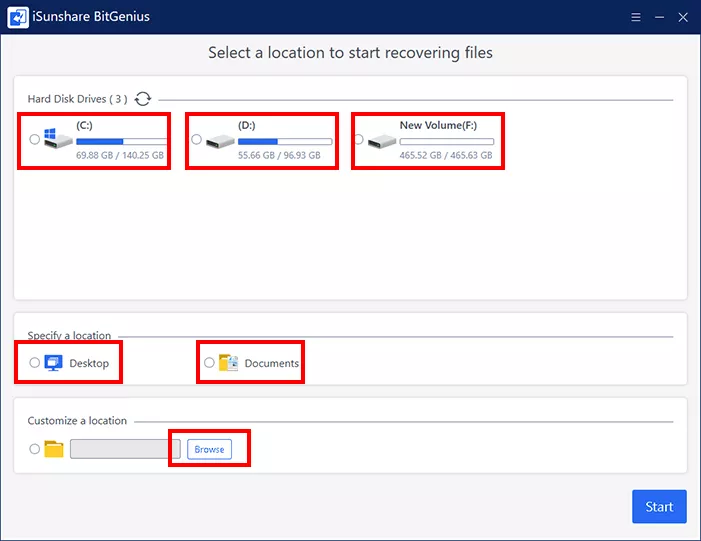Click the Select a location to start recovering files title
Screen dimensions: 701x541
pyautogui.click(x=350, y=53)
